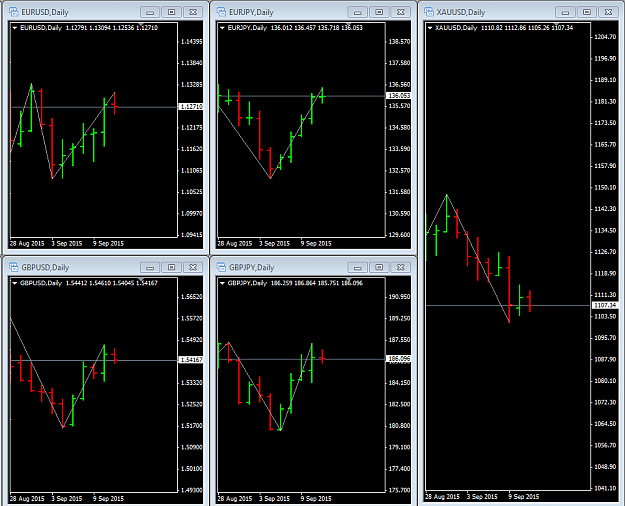The image size is (625, 506).
Task: Close the GBPUSD,Daily chart window
Action: 193,267
